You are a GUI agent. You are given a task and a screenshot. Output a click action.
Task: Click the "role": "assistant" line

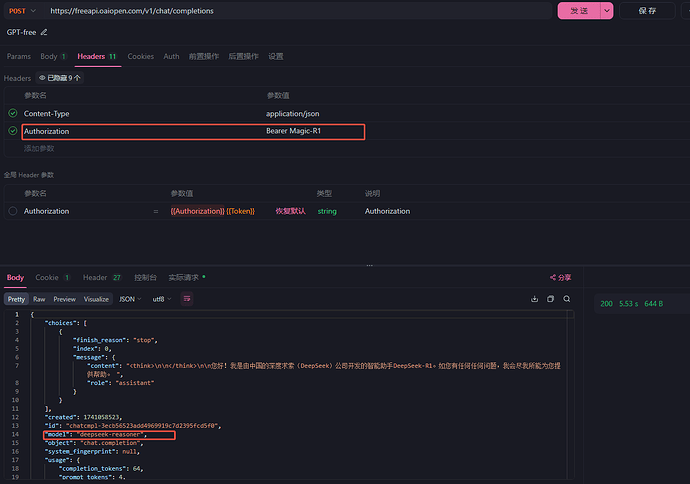pyautogui.click(x=121, y=383)
